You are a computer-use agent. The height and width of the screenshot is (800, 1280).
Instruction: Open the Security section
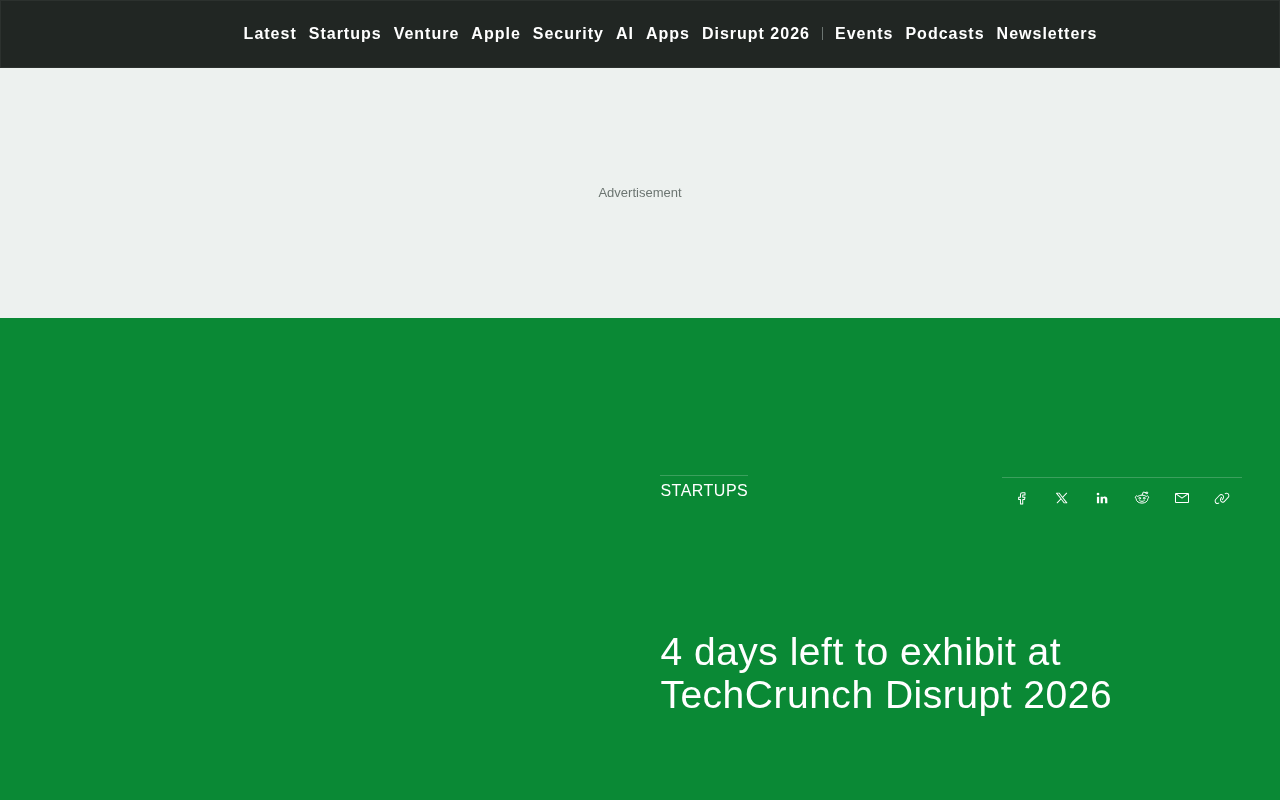pyautogui.click(x=568, y=34)
